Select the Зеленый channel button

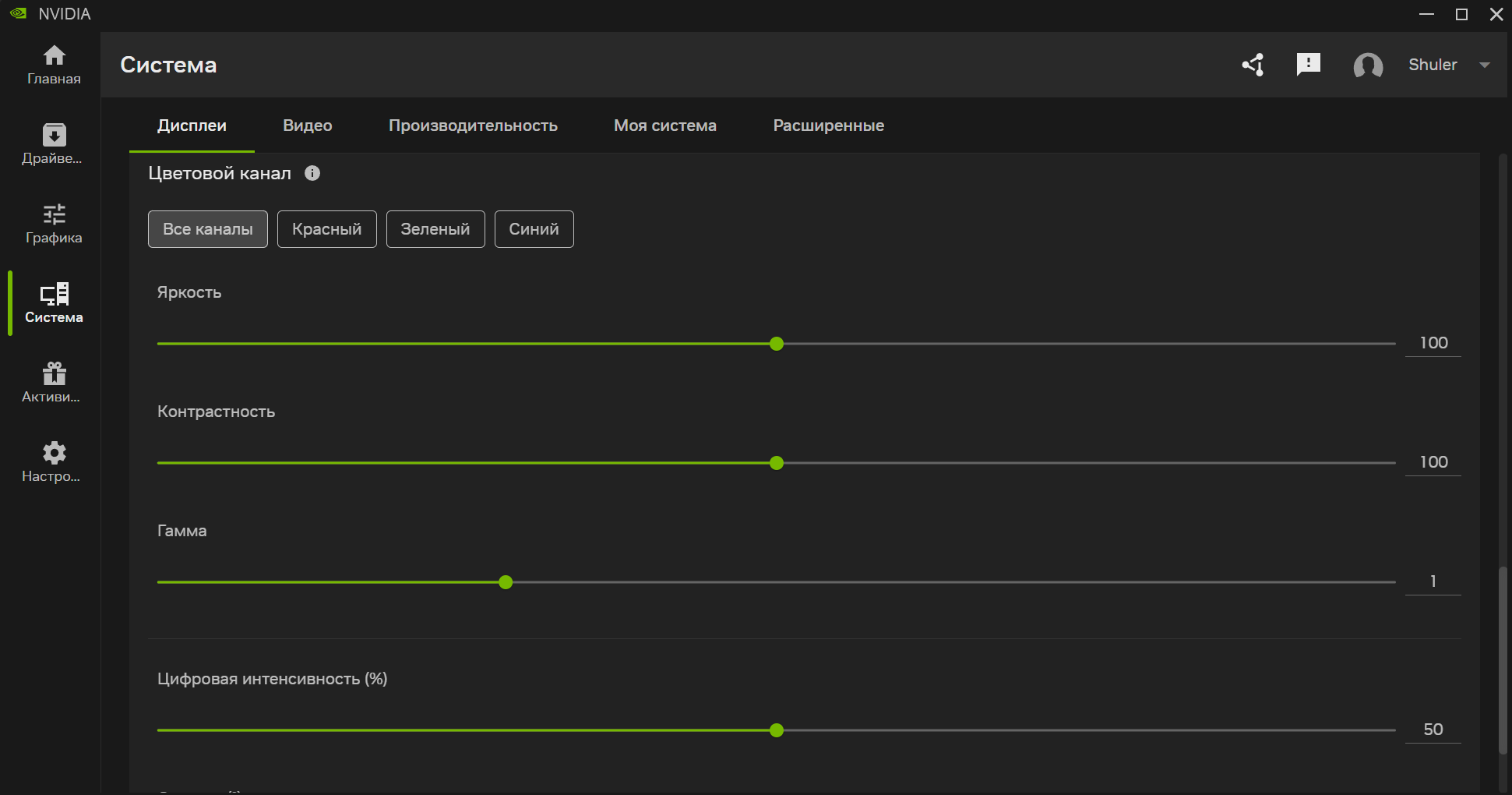click(x=435, y=229)
